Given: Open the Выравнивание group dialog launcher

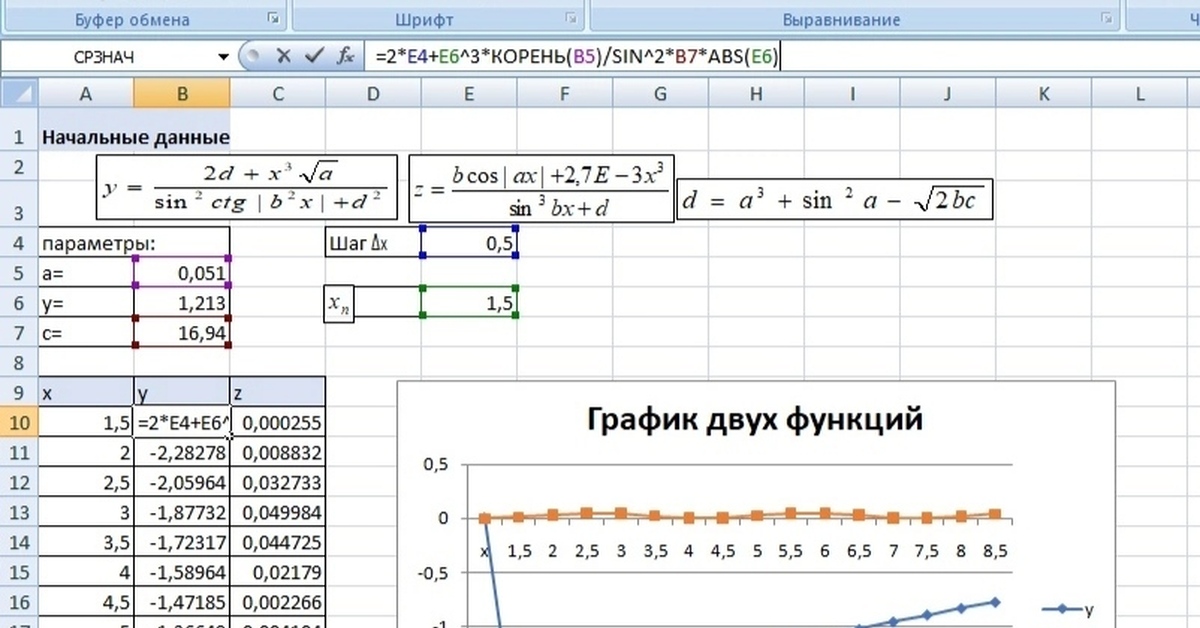Looking at the screenshot, I should pos(1106,19).
